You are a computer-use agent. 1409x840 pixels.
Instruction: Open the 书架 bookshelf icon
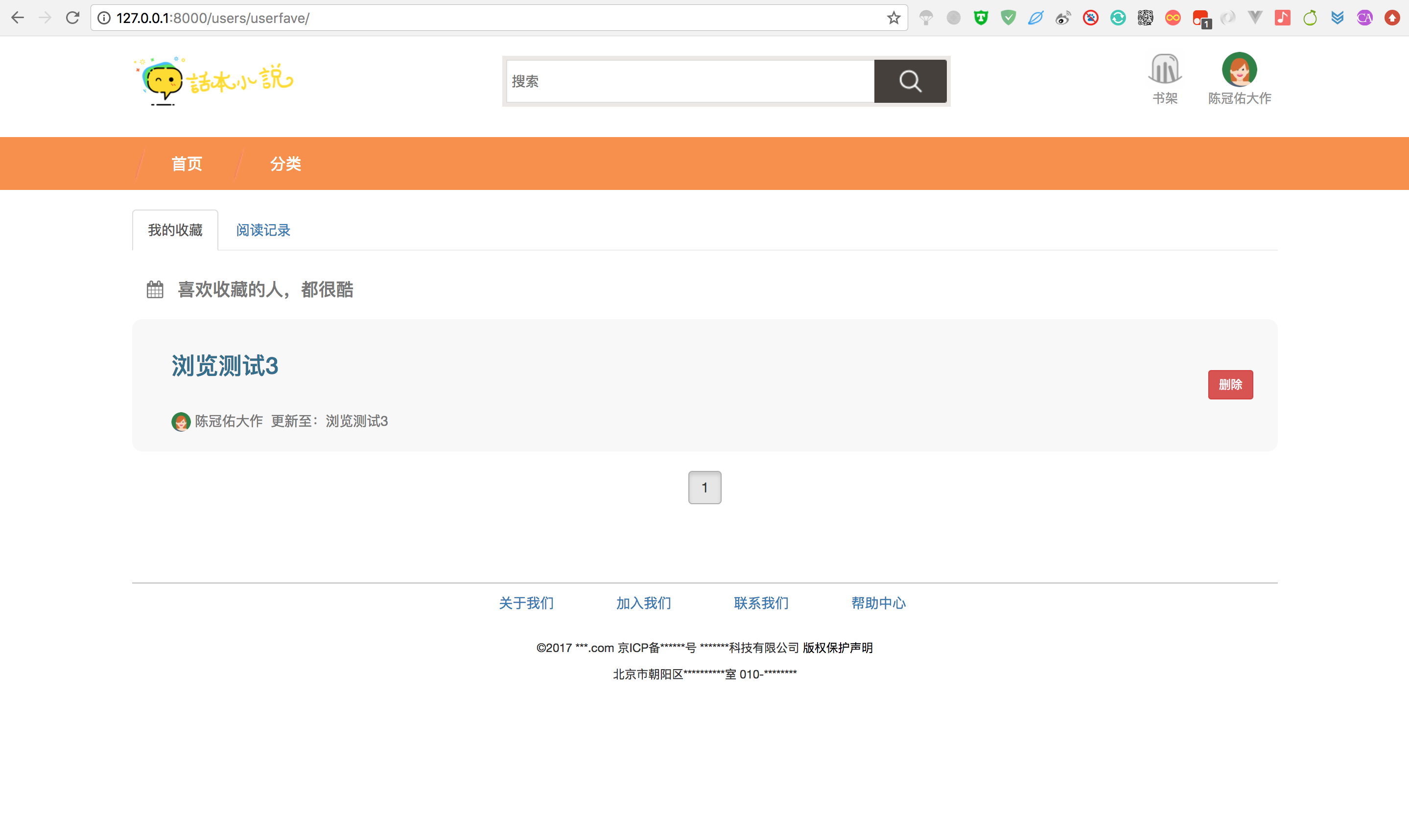click(1164, 70)
